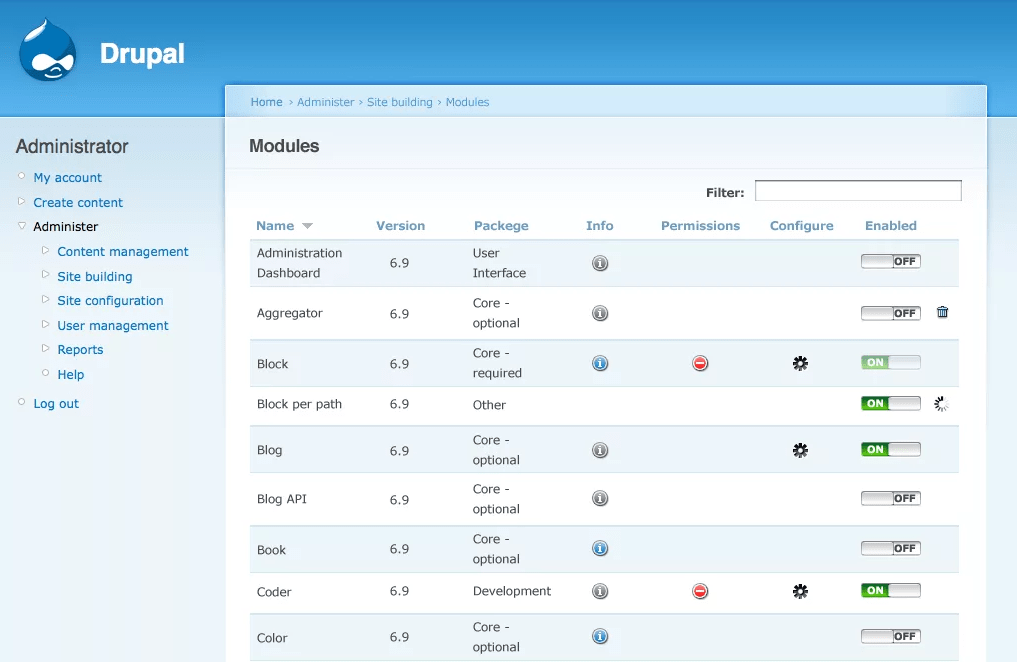Open the Book module's info icon

pyautogui.click(x=599, y=548)
